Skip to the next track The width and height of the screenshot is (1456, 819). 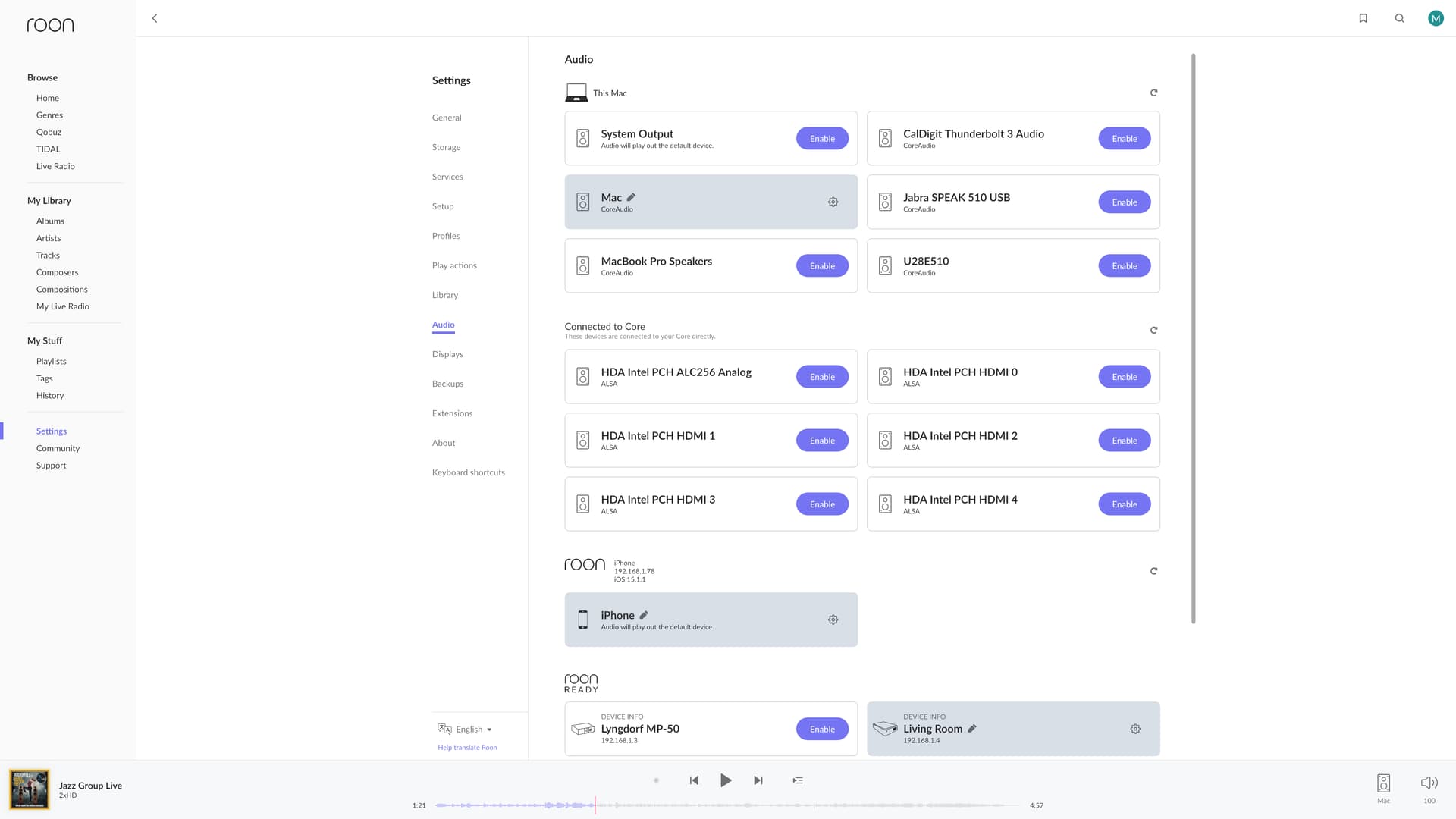tap(758, 780)
